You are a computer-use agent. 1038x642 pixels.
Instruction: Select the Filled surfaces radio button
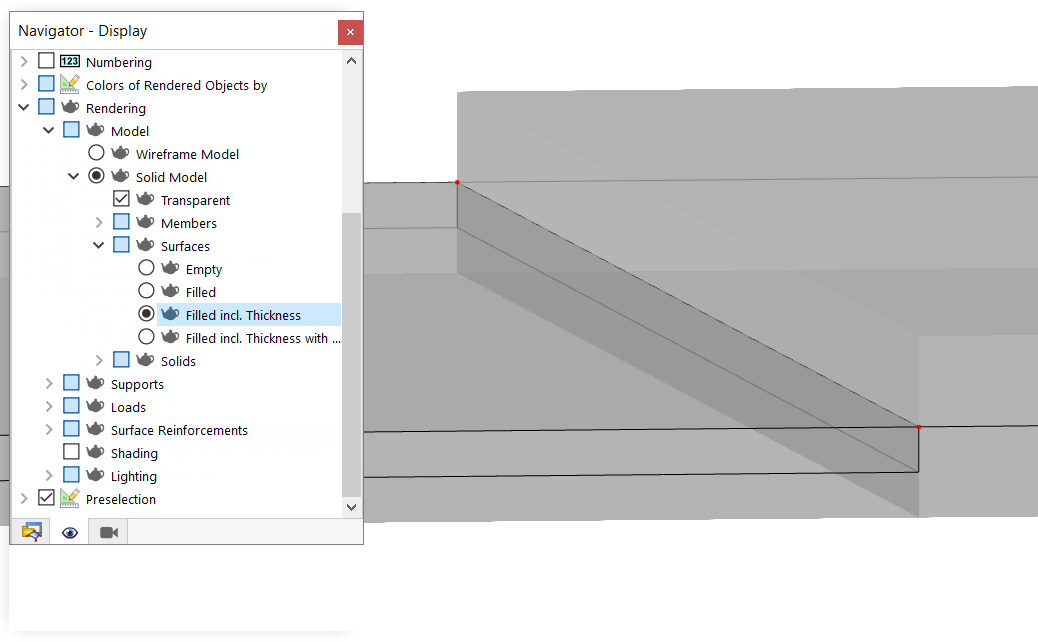click(146, 291)
